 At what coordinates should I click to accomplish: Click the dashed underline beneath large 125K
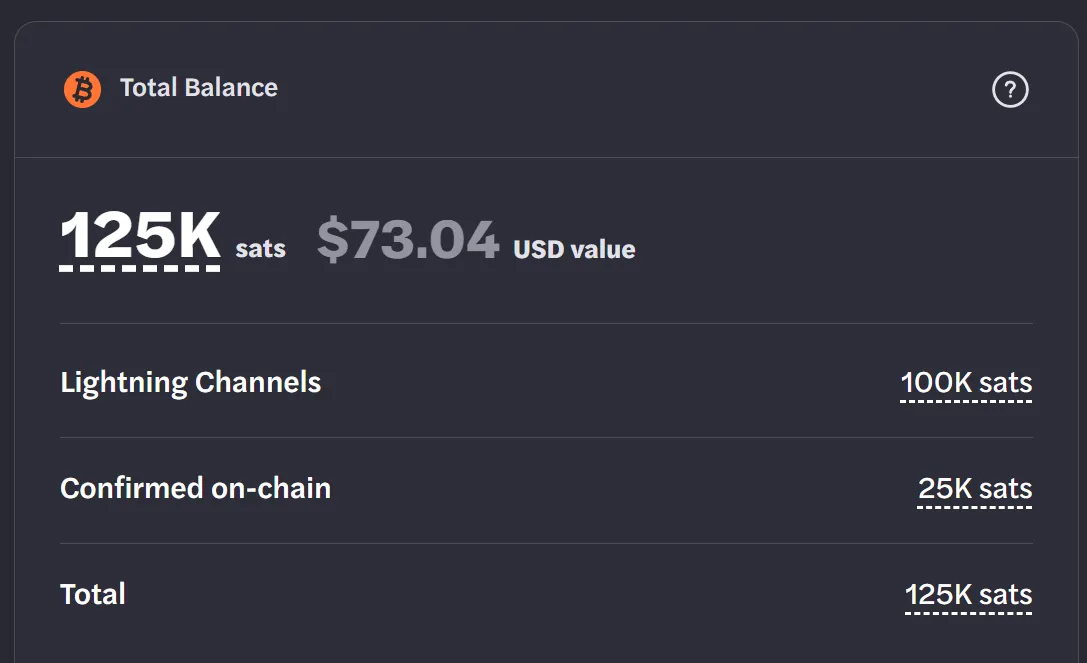point(140,268)
